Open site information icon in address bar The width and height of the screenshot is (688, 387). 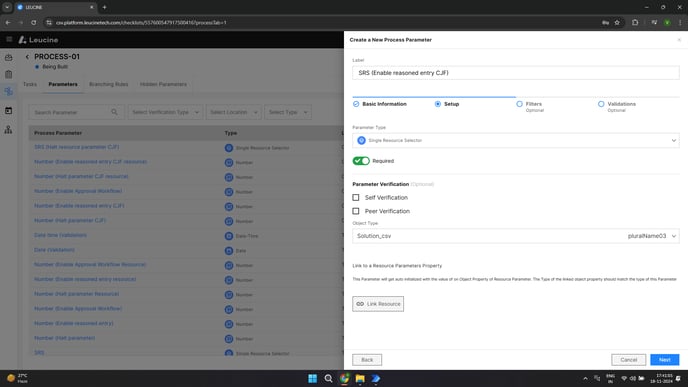pos(49,22)
